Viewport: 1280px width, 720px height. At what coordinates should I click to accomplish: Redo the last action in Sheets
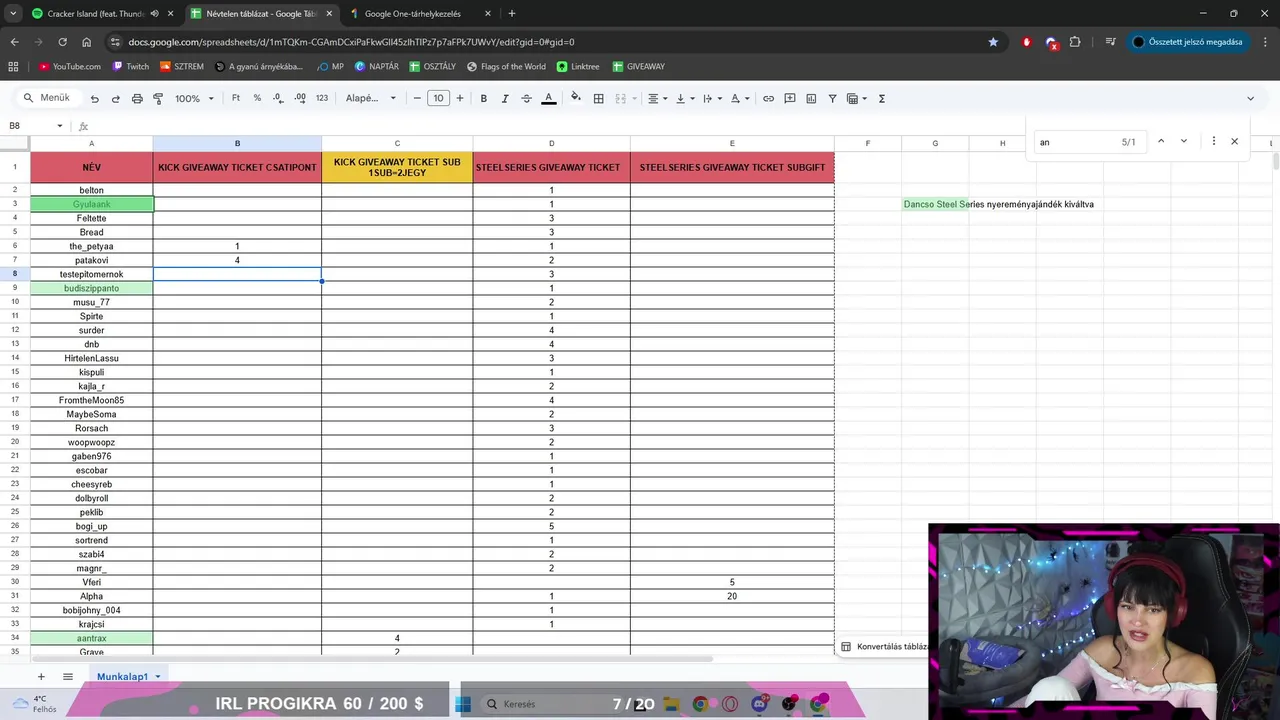[x=116, y=98]
